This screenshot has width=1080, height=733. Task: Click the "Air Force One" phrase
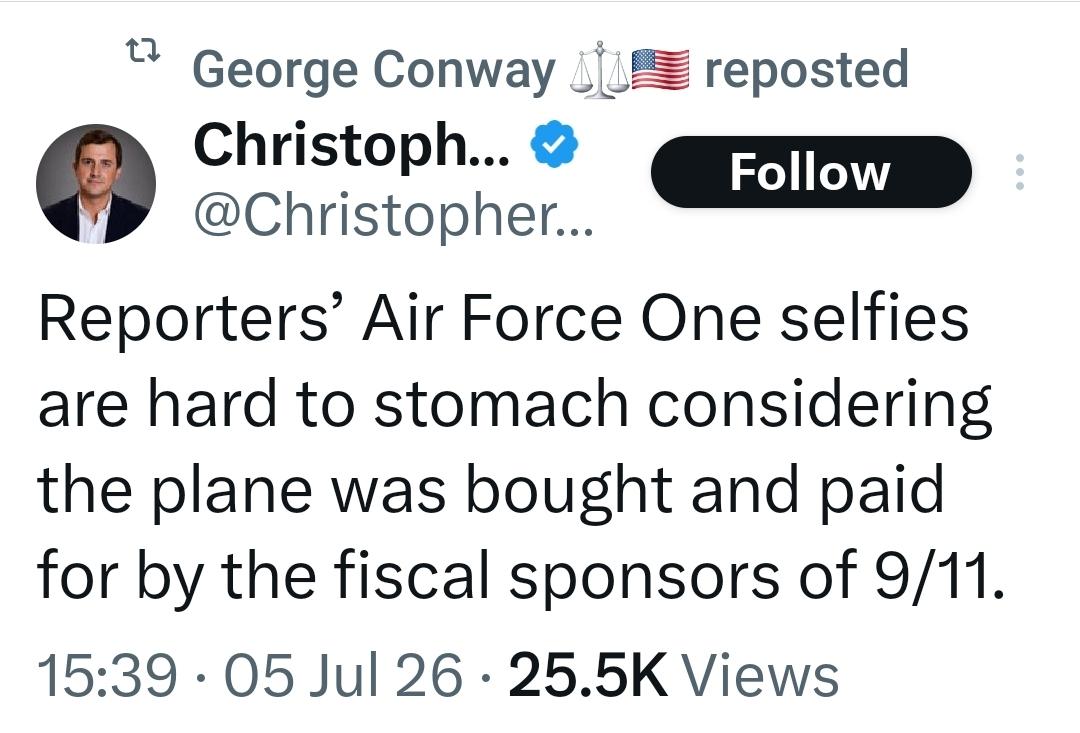pyautogui.click(x=562, y=319)
